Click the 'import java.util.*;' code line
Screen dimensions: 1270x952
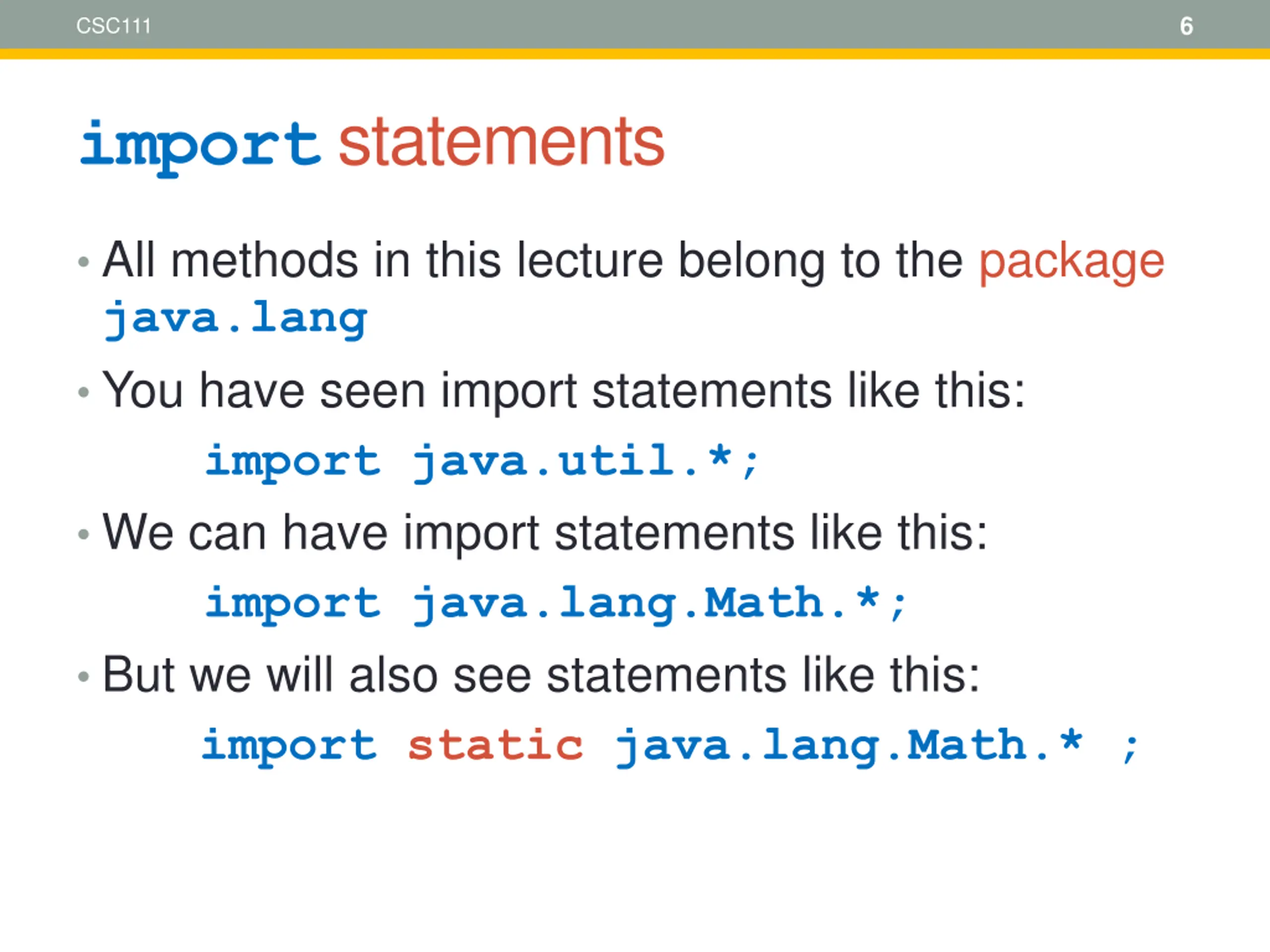point(482,462)
